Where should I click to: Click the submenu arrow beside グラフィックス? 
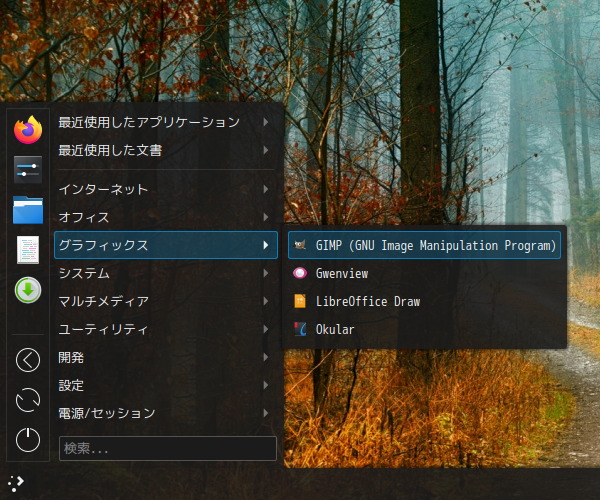pos(266,245)
